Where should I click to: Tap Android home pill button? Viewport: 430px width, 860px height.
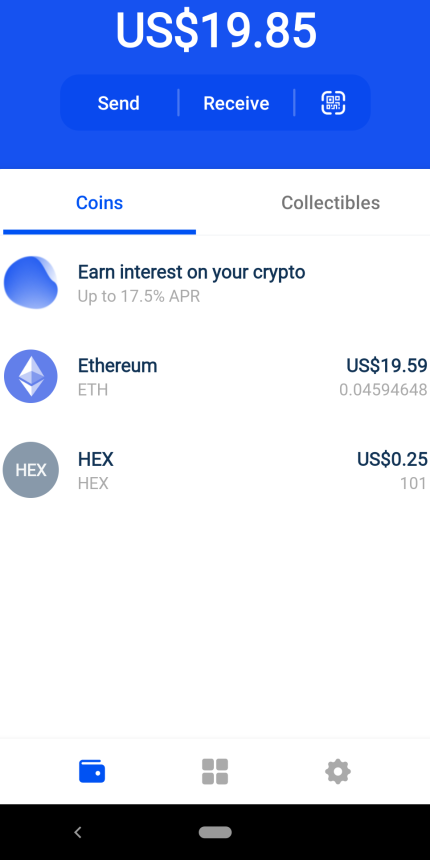click(215, 832)
